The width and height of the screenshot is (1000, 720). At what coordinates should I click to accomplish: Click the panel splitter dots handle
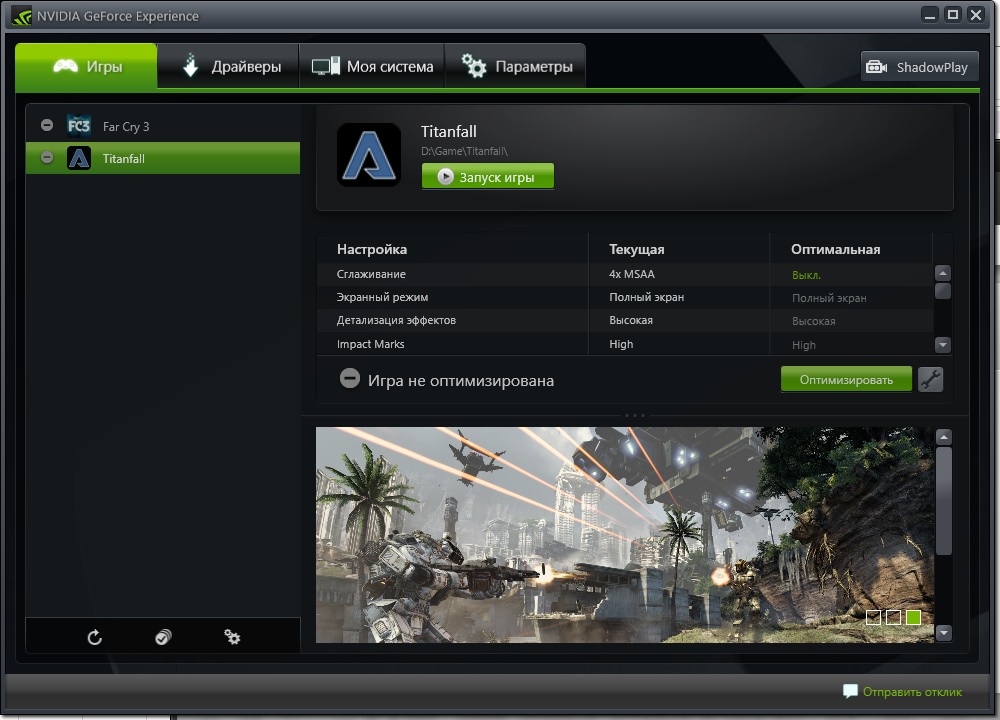pyautogui.click(x=635, y=415)
